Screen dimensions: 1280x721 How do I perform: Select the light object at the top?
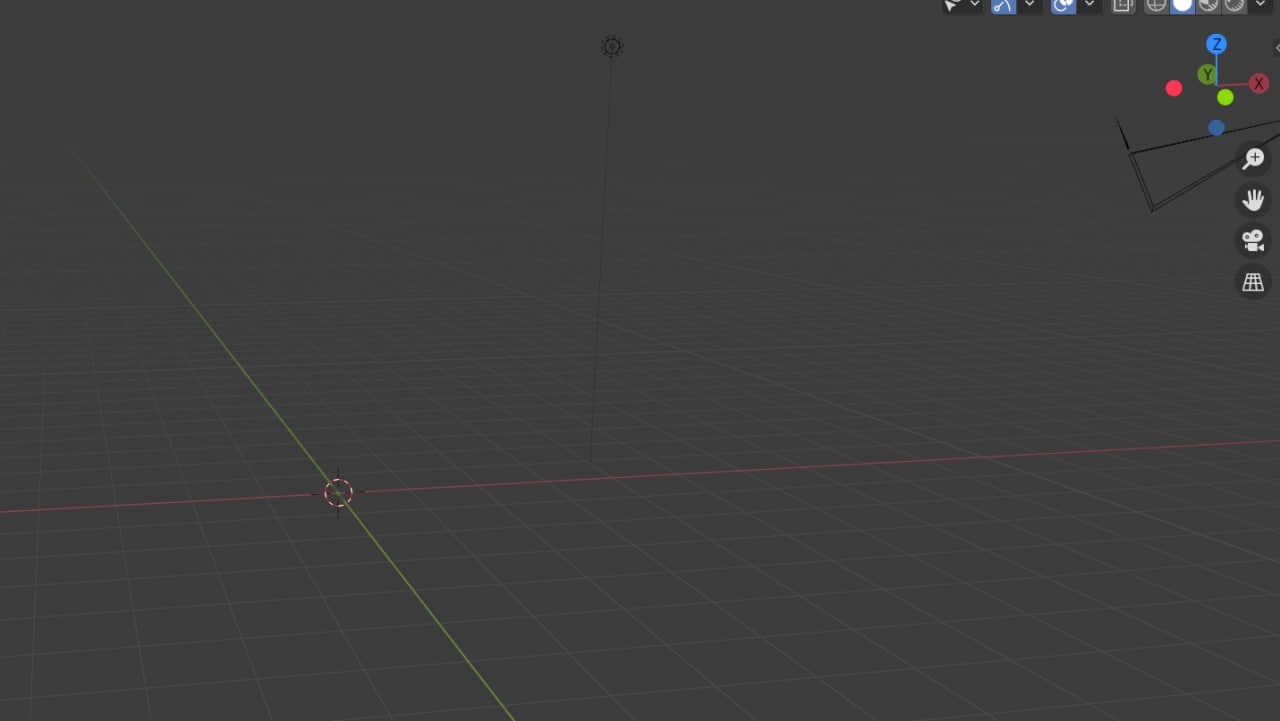612,46
